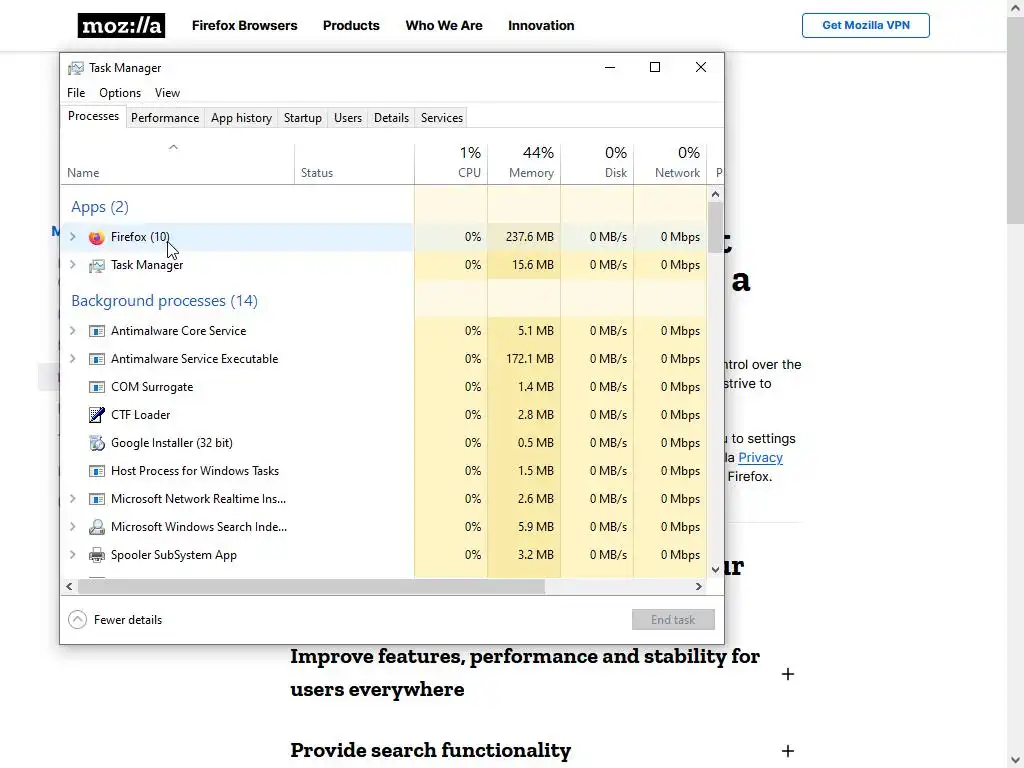This screenshot has width=1024, height=768.
Task: Switch to the Services tab
Action: click(441, 118)
